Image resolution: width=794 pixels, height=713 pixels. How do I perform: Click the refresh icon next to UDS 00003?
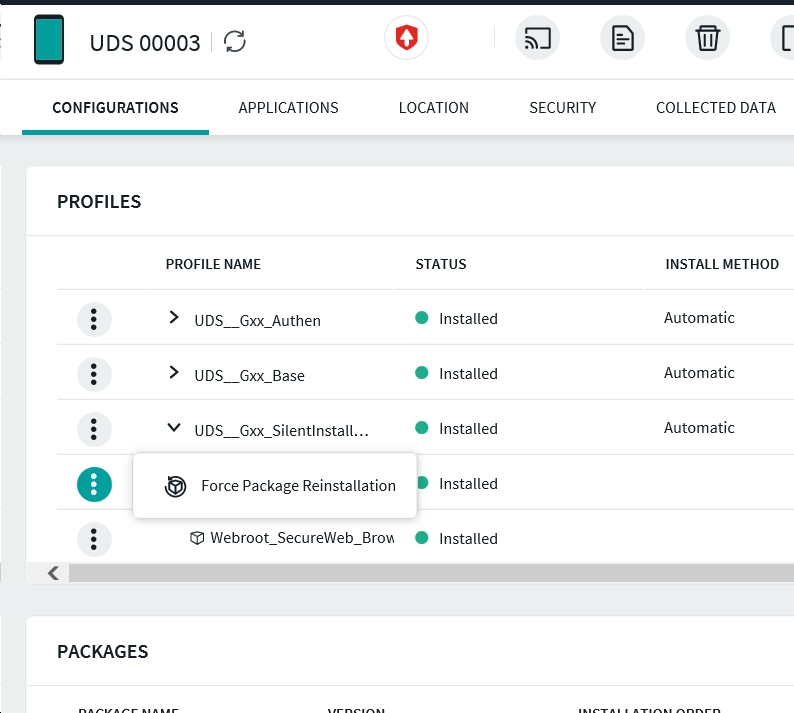[x=235, y=42]
